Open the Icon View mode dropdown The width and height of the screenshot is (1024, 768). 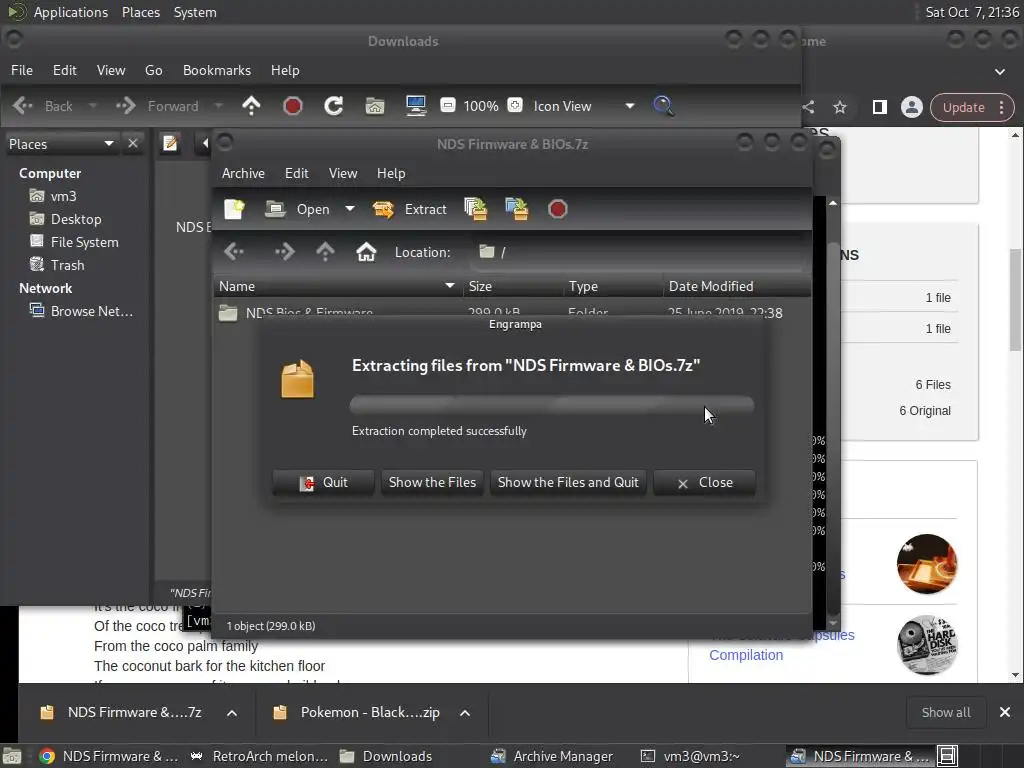(584, 106)
